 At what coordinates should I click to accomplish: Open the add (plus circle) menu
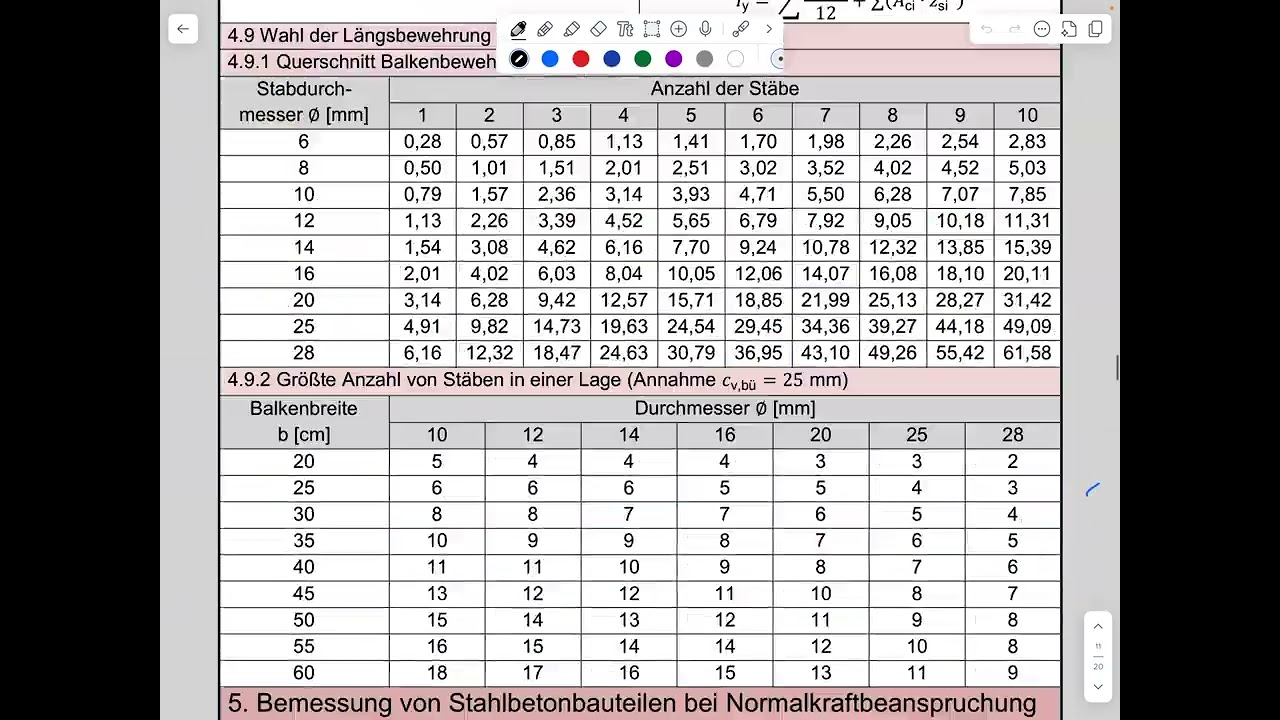[679, 29]
